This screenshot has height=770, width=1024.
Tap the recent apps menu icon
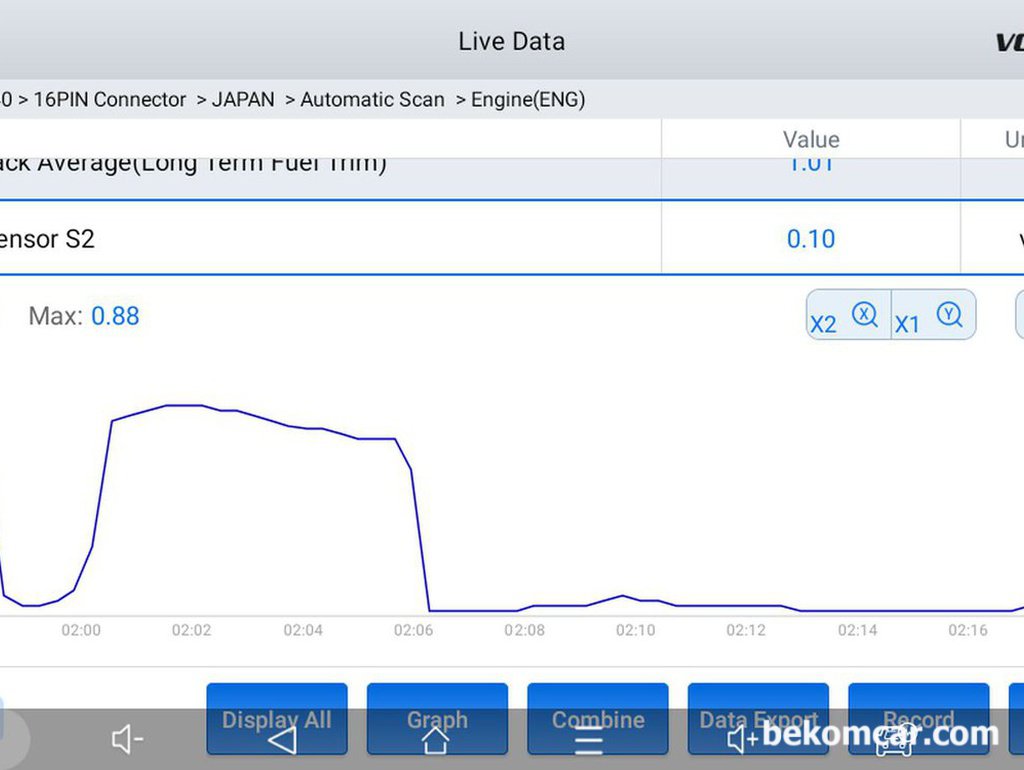pyautogui.click(x=588, y=742)
